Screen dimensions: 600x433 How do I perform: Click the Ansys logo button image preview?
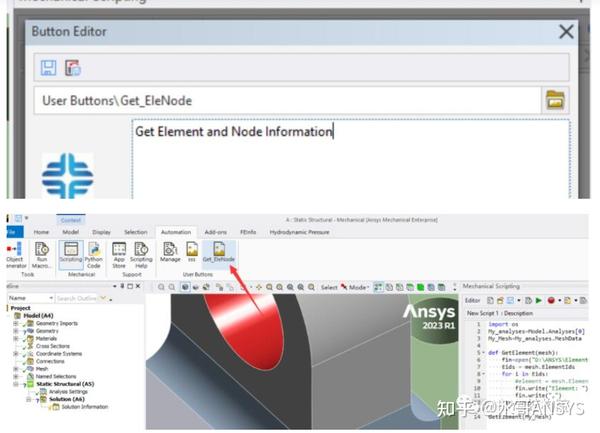click(67, 176)
